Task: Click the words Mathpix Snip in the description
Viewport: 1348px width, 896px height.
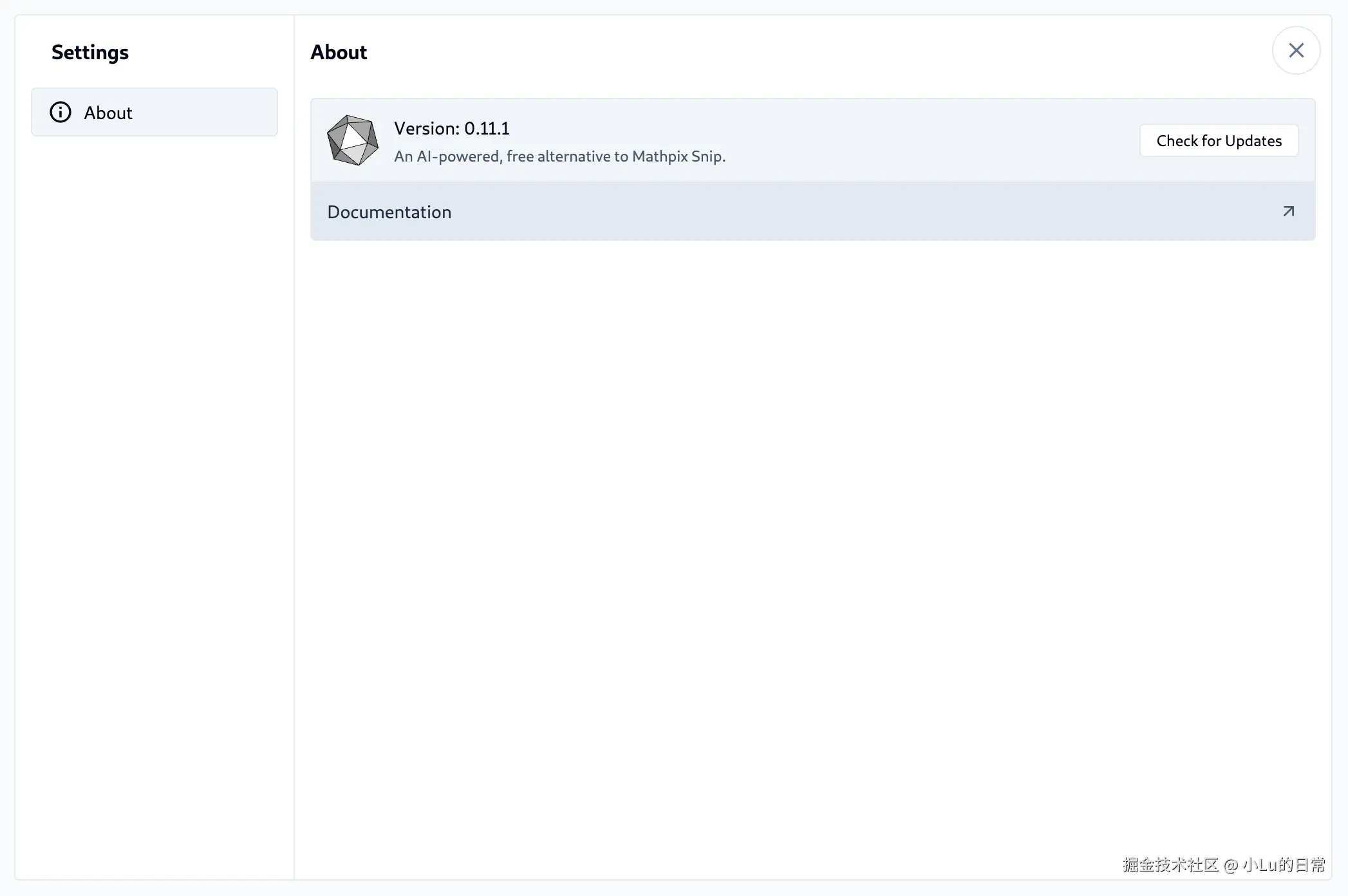Action: (x=679, y=156)
